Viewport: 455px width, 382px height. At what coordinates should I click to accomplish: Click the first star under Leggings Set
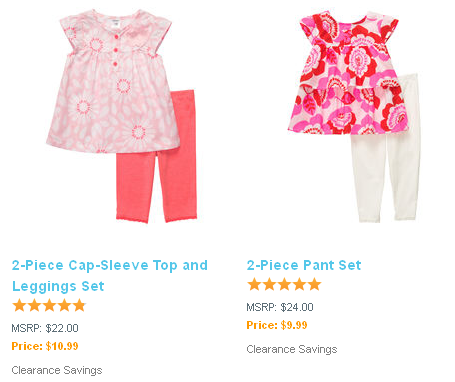tap(19, 305)
